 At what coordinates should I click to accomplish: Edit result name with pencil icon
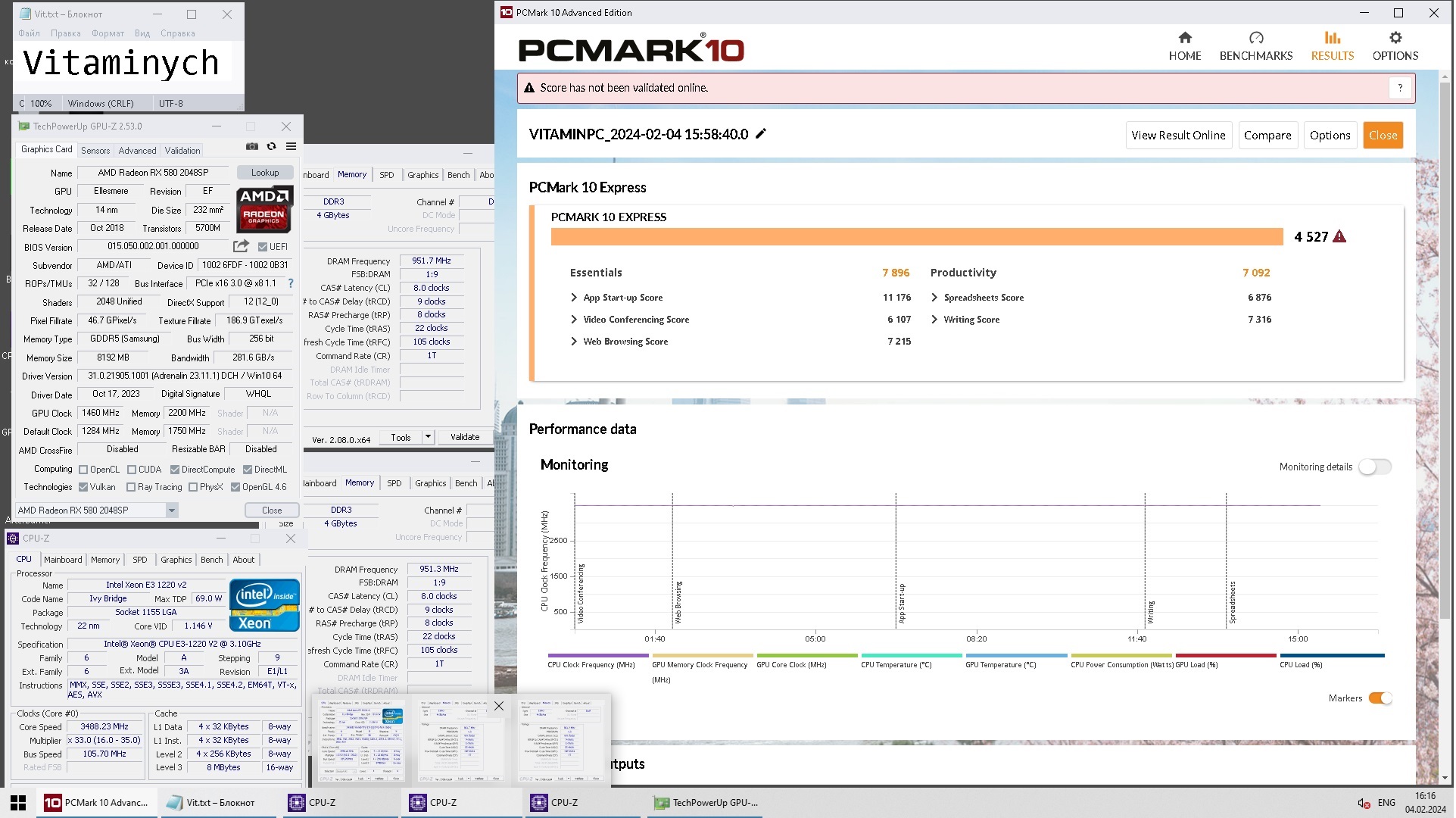click(x=762, y=134)
